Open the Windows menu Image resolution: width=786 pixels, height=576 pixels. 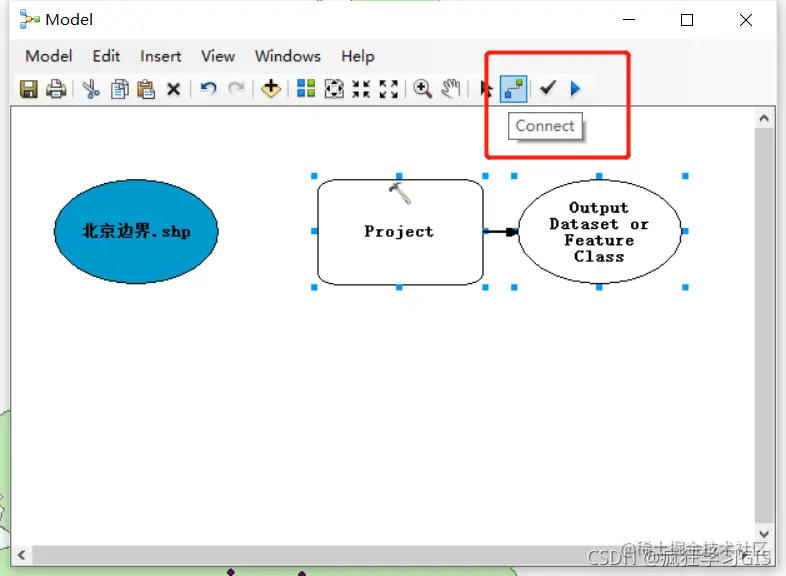point(288,56)
